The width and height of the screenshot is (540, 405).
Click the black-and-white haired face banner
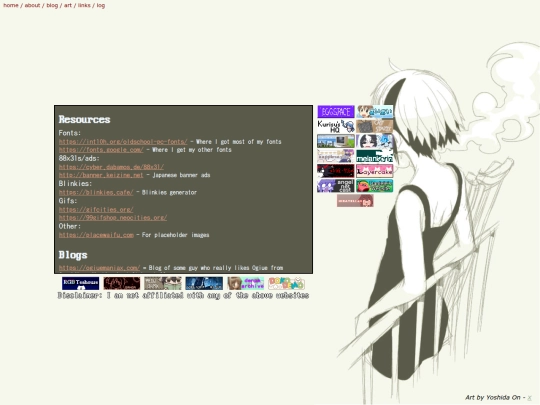pyautogui.click(x=375, y=141)
